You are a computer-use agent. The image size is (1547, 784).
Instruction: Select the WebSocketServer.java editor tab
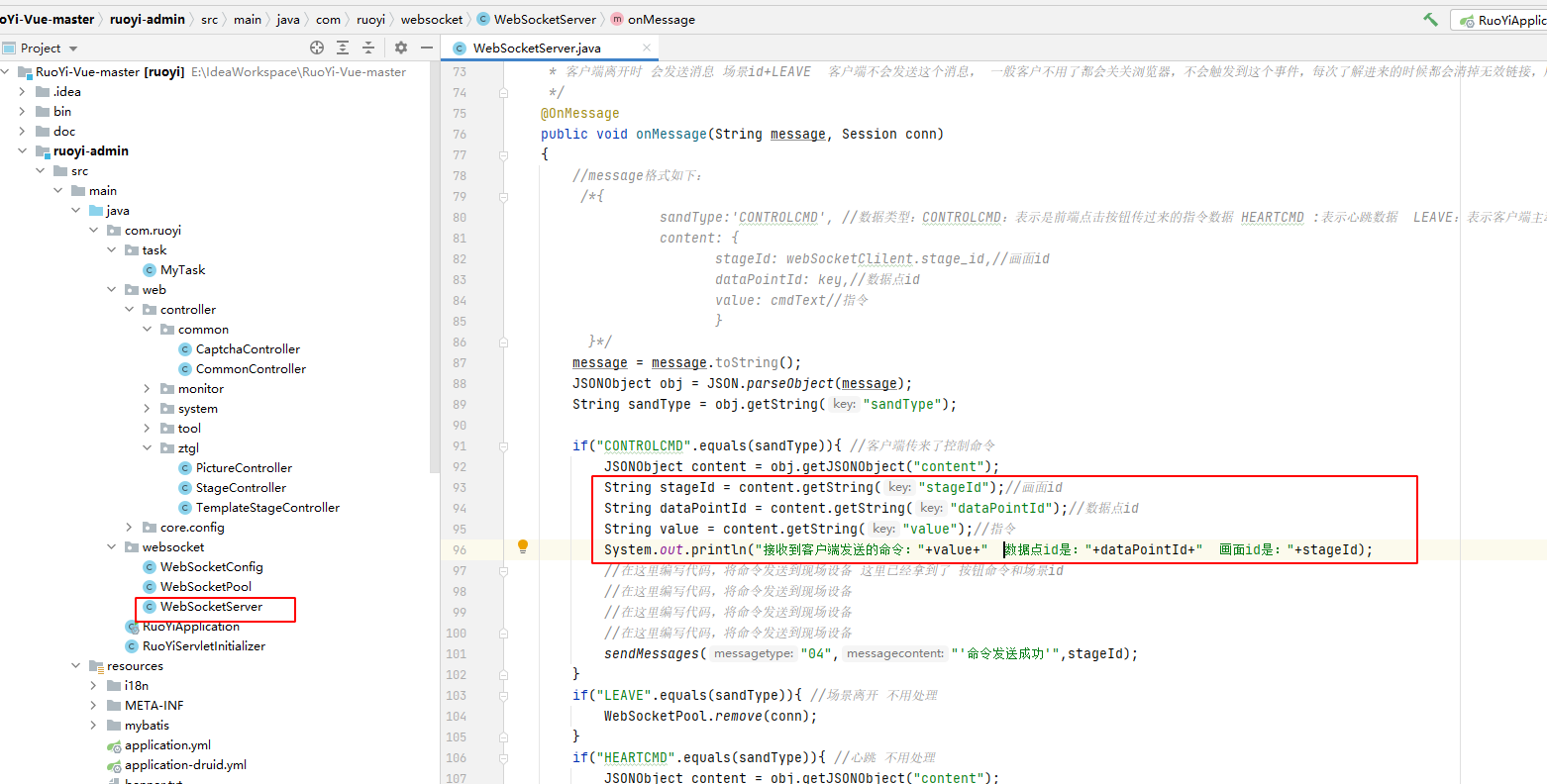coord(536,48)
